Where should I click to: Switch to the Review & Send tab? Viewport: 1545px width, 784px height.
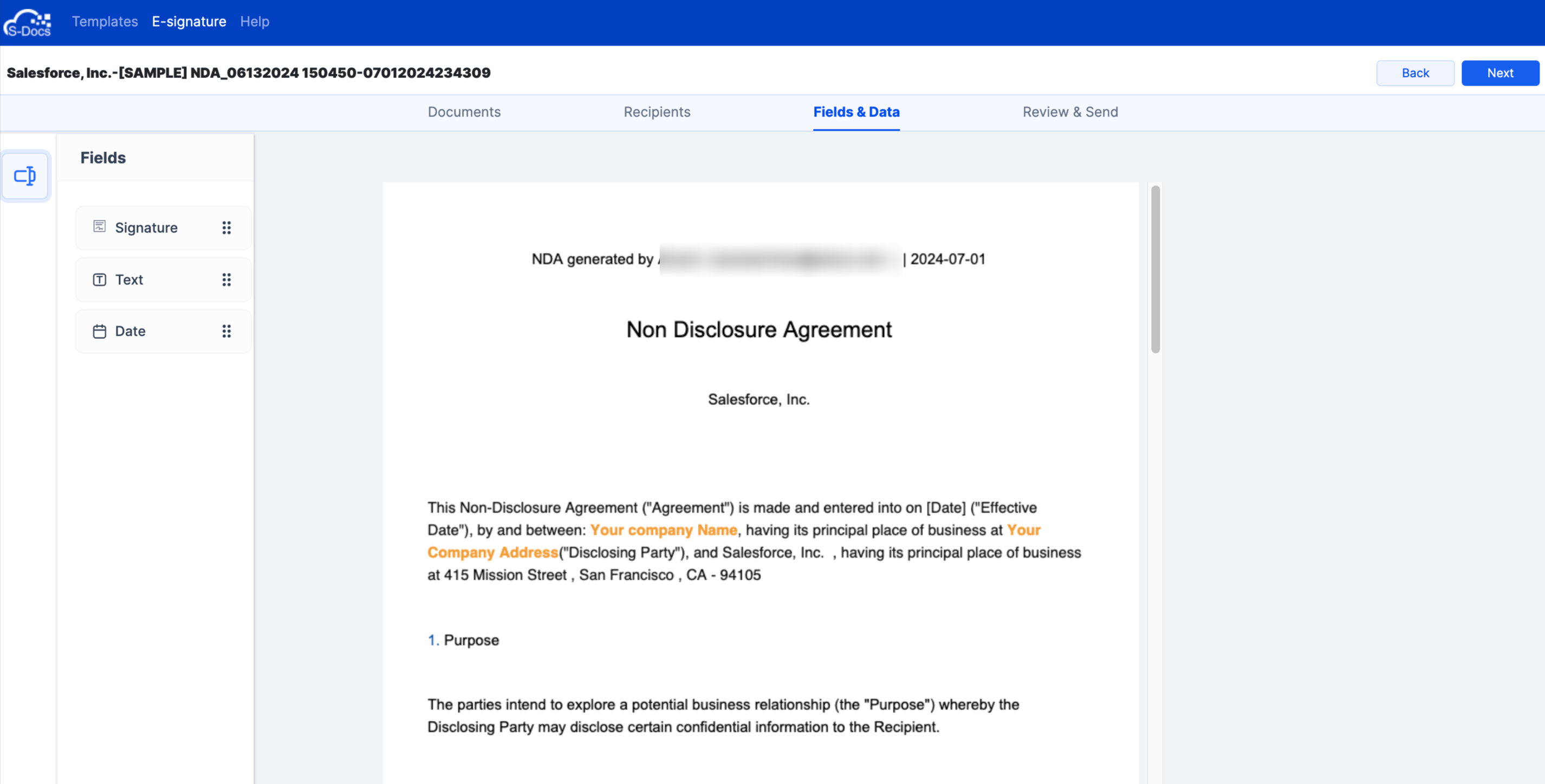pyautogui.click(x=1070, y=112)
